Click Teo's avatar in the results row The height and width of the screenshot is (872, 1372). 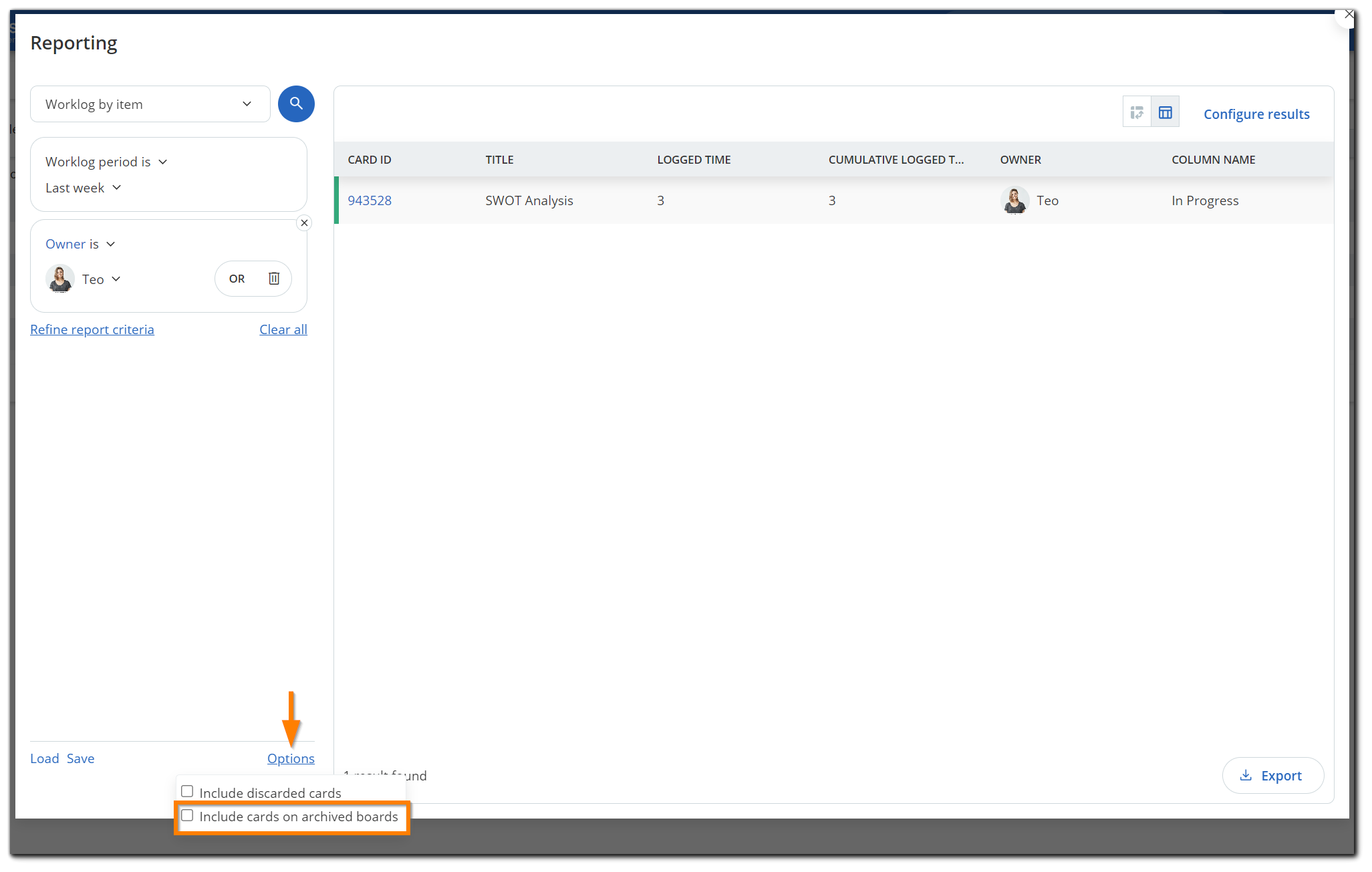1014,200
